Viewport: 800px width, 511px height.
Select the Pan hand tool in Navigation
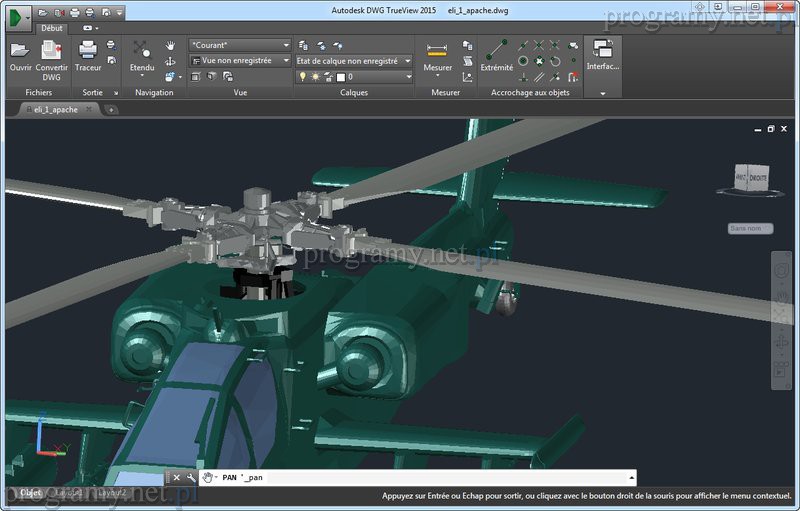click(170, 46)
